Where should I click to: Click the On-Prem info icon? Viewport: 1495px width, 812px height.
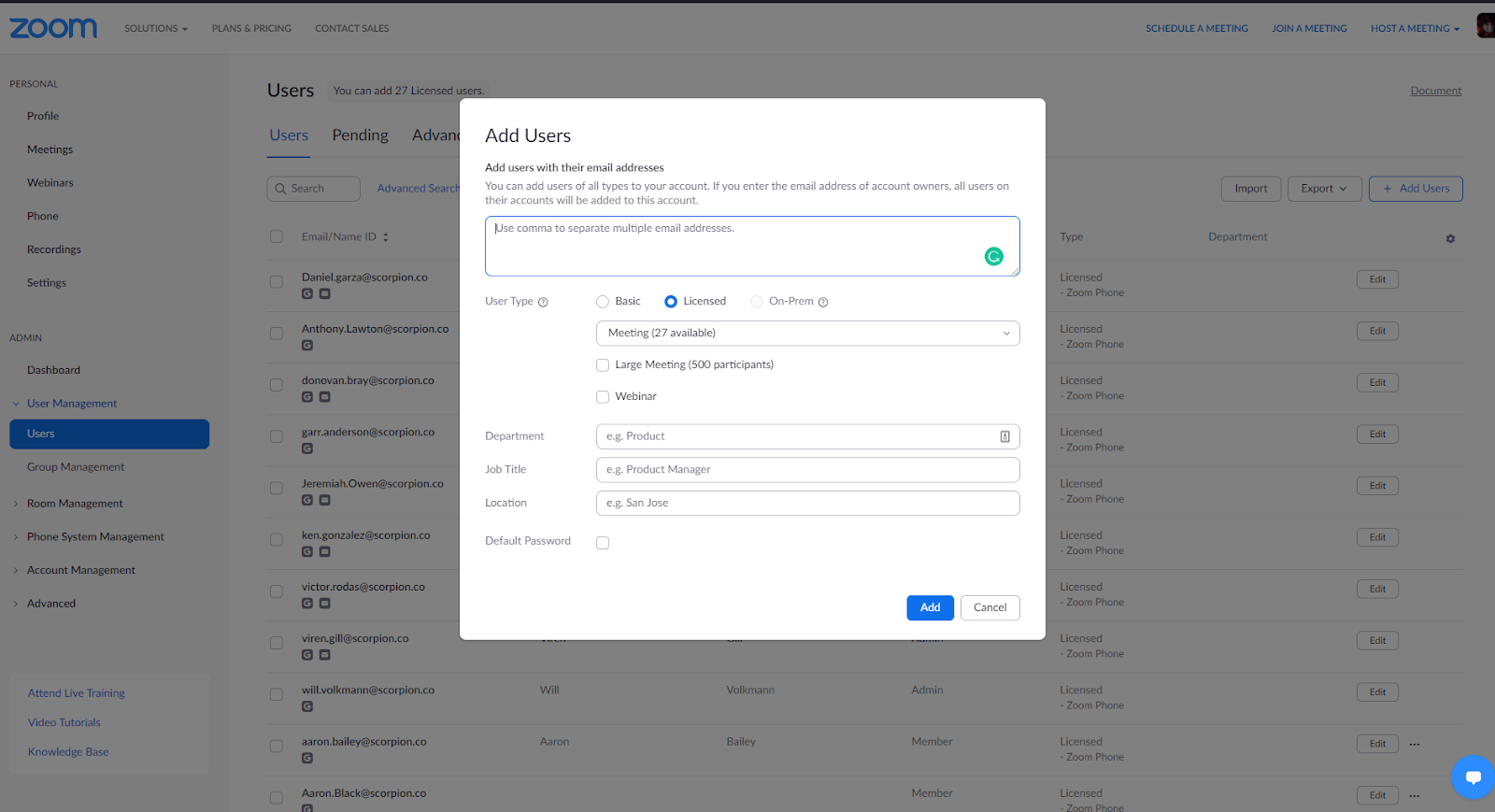click(823, 302)
